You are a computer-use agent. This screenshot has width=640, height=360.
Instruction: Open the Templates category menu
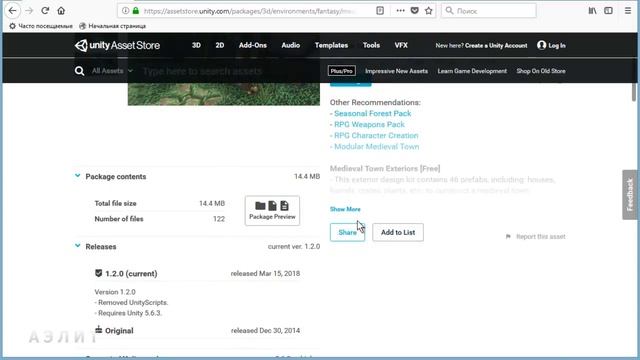click(x=331, y=45)
